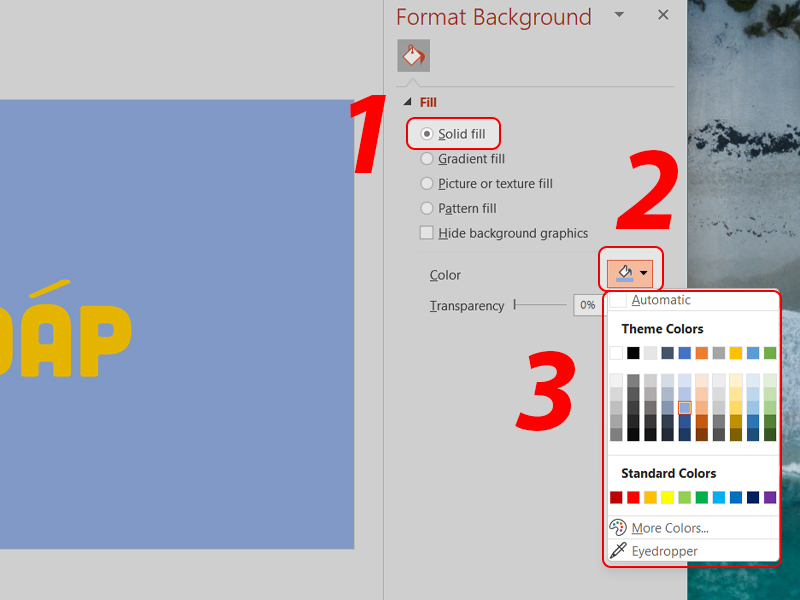Select the Pattern fill radio button
The height and width of the screenshot is (600, 800).
pos(428,209)
